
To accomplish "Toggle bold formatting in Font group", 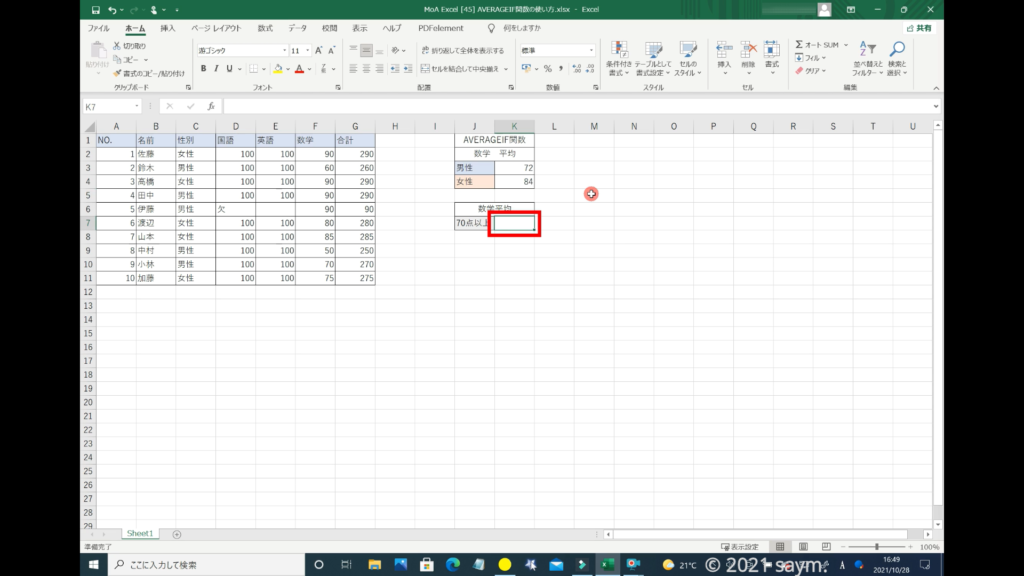I will click(203, 69).
